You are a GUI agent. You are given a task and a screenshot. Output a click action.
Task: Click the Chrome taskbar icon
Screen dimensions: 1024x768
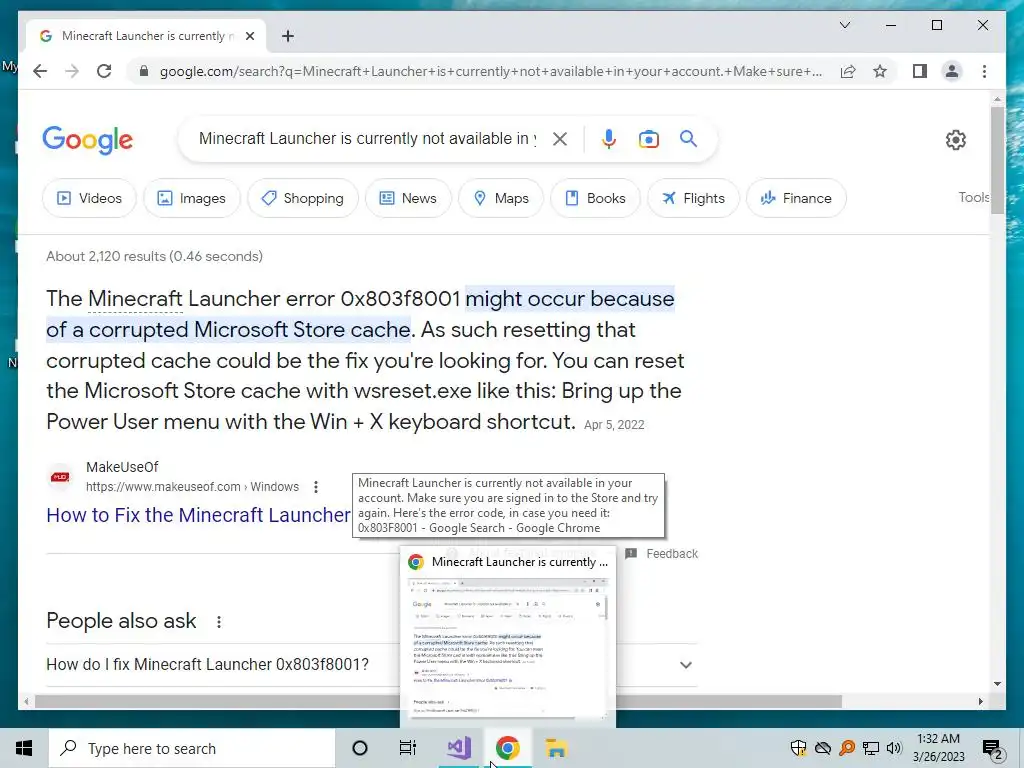tap(507, 748)
